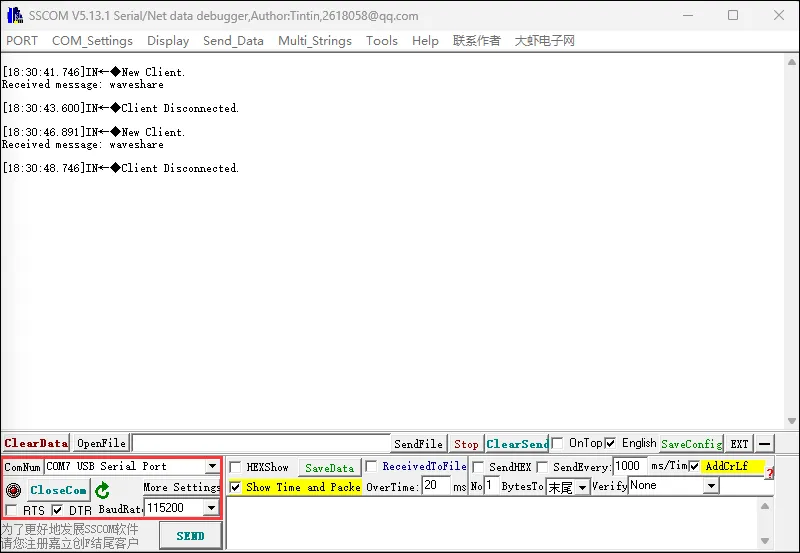800x553 pixels.
Task: Click the red record indicator icon
Action: (x=13, y=490)
